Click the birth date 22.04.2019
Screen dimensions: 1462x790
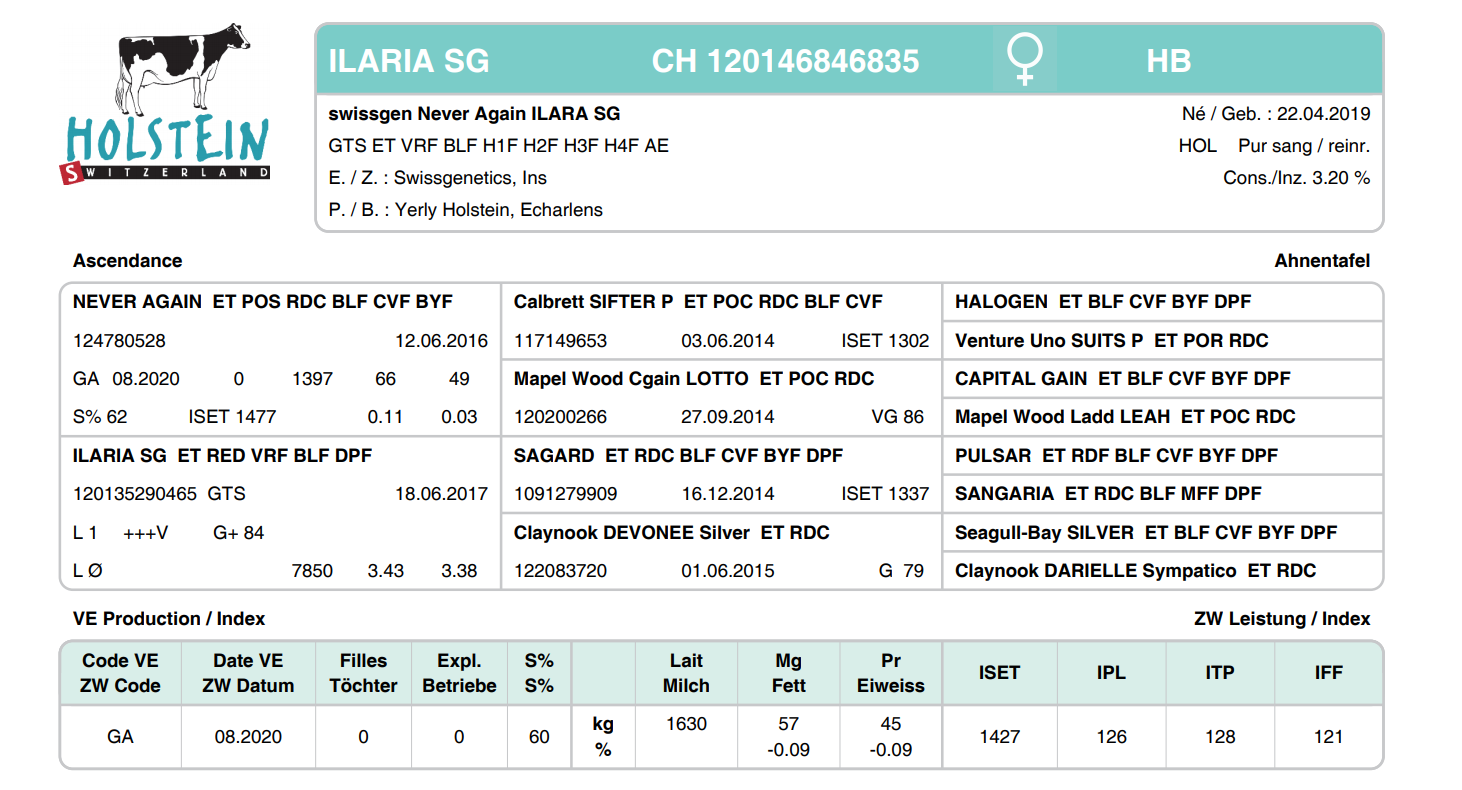[x=1323, y=114]
